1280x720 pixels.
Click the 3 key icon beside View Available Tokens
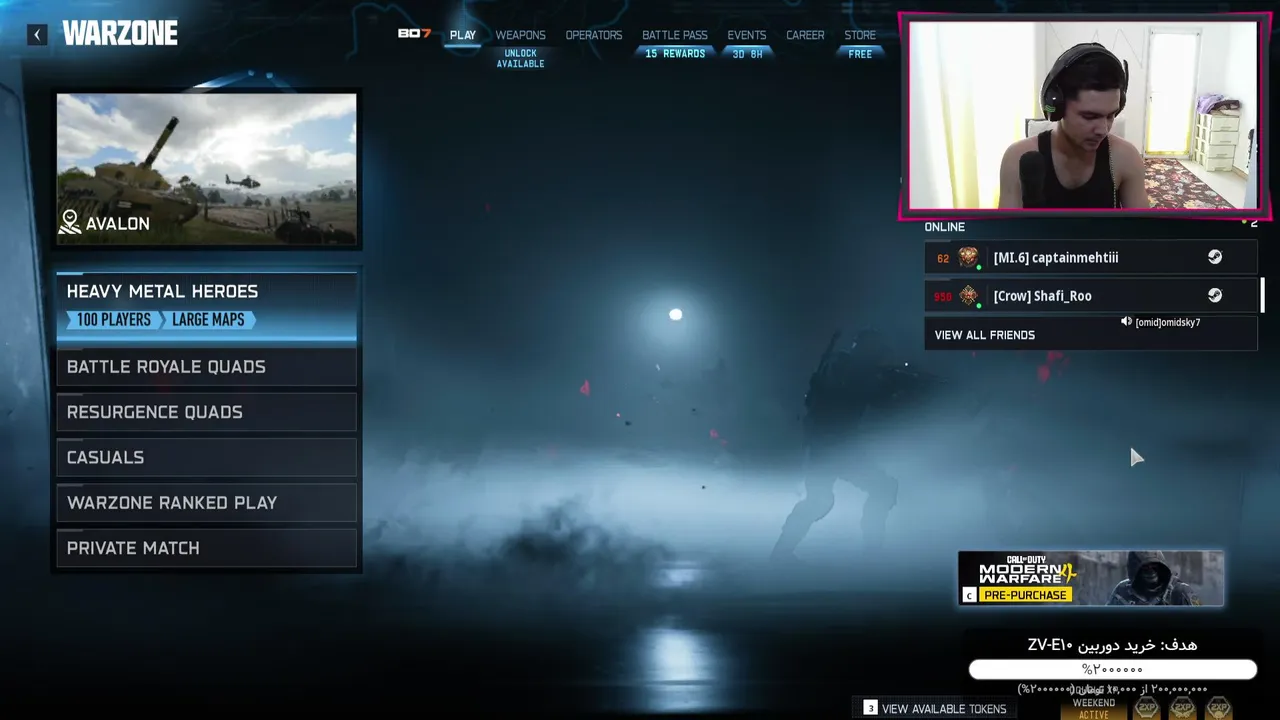[870, 708]
